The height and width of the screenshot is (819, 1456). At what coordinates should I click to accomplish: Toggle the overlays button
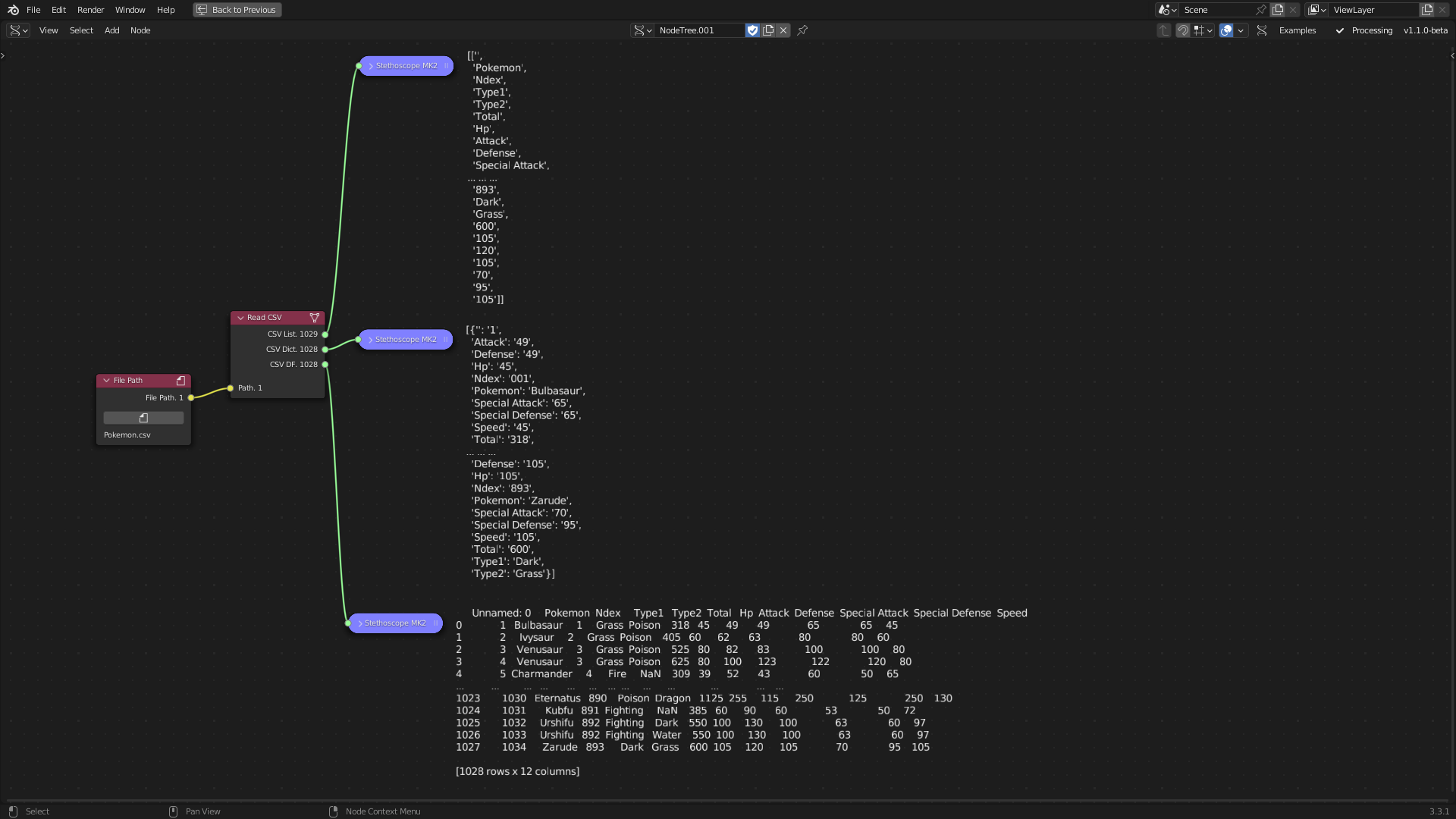(1226, 30)
